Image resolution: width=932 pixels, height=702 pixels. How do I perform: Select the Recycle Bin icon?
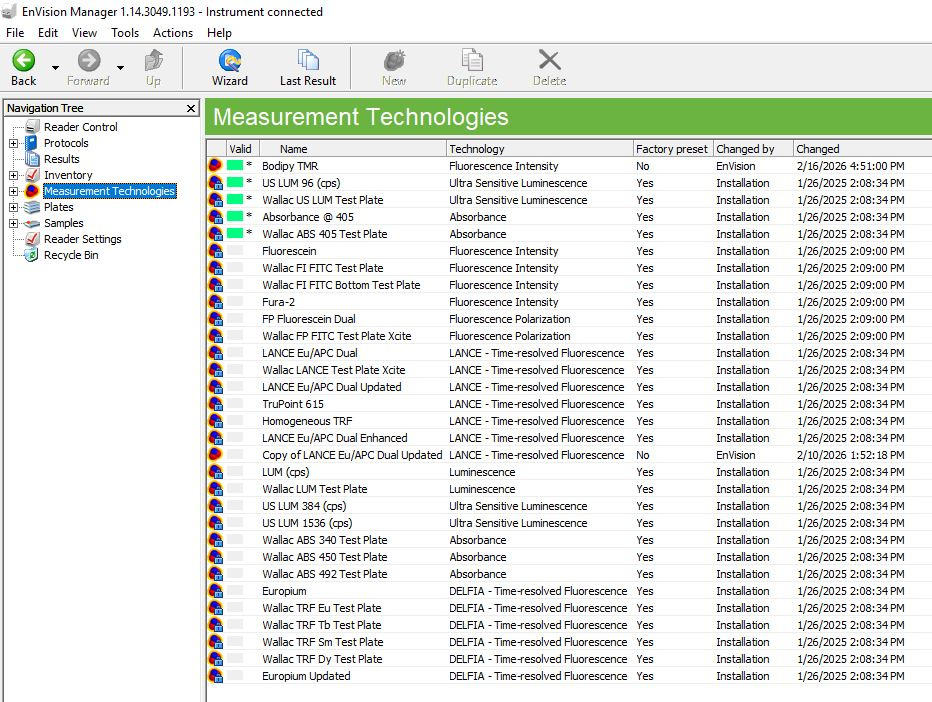click(32, 255)
